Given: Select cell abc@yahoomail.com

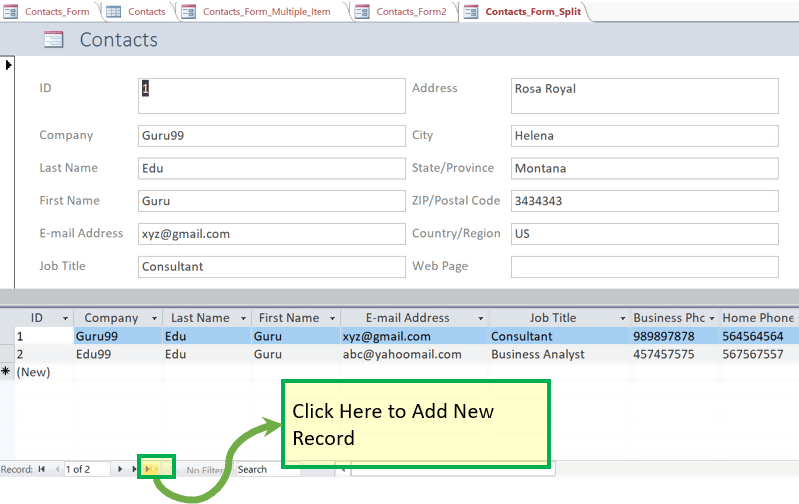Looking at the screenshot, I should pos(415,354).
